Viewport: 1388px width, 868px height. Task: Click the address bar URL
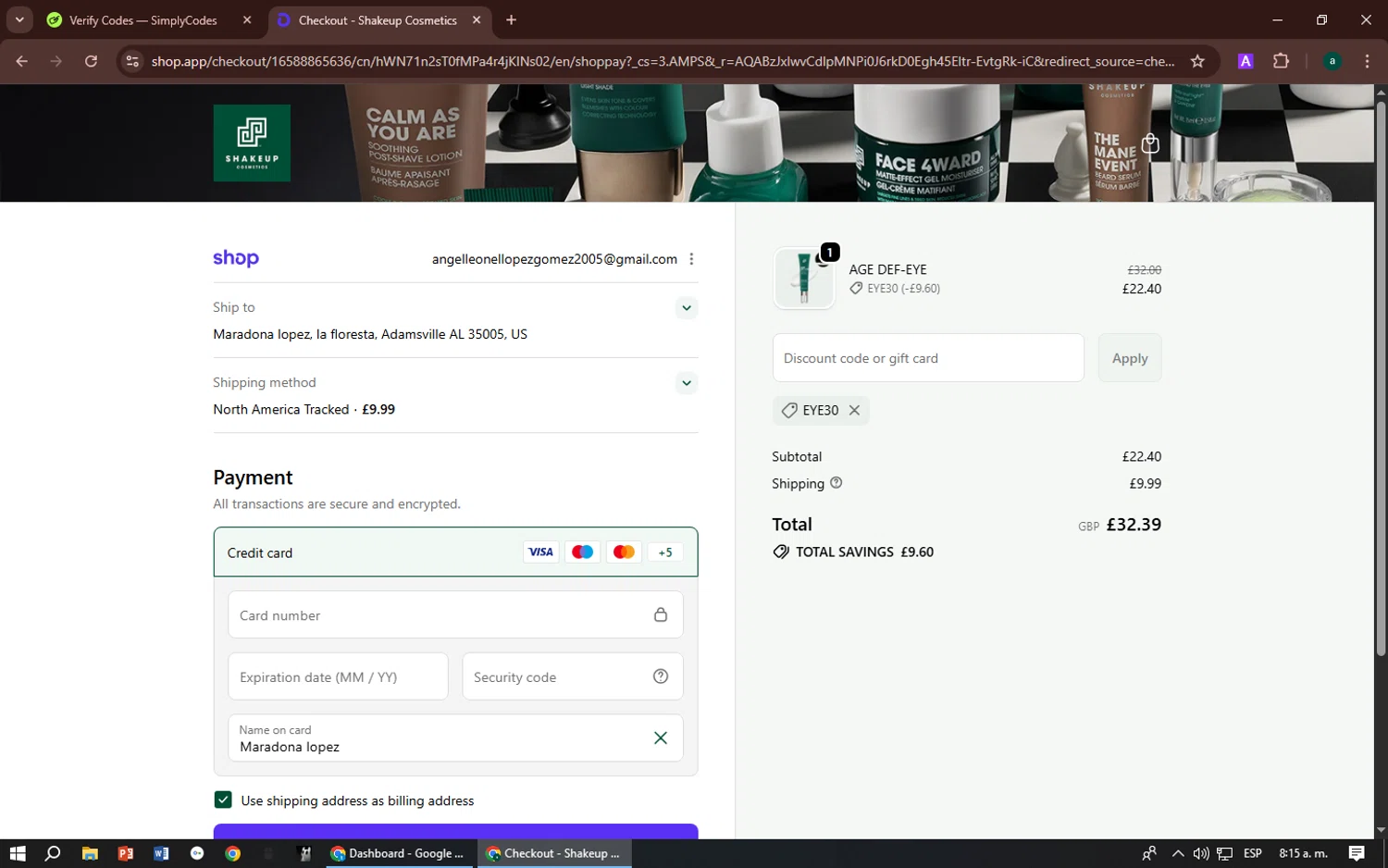(663, 61)
